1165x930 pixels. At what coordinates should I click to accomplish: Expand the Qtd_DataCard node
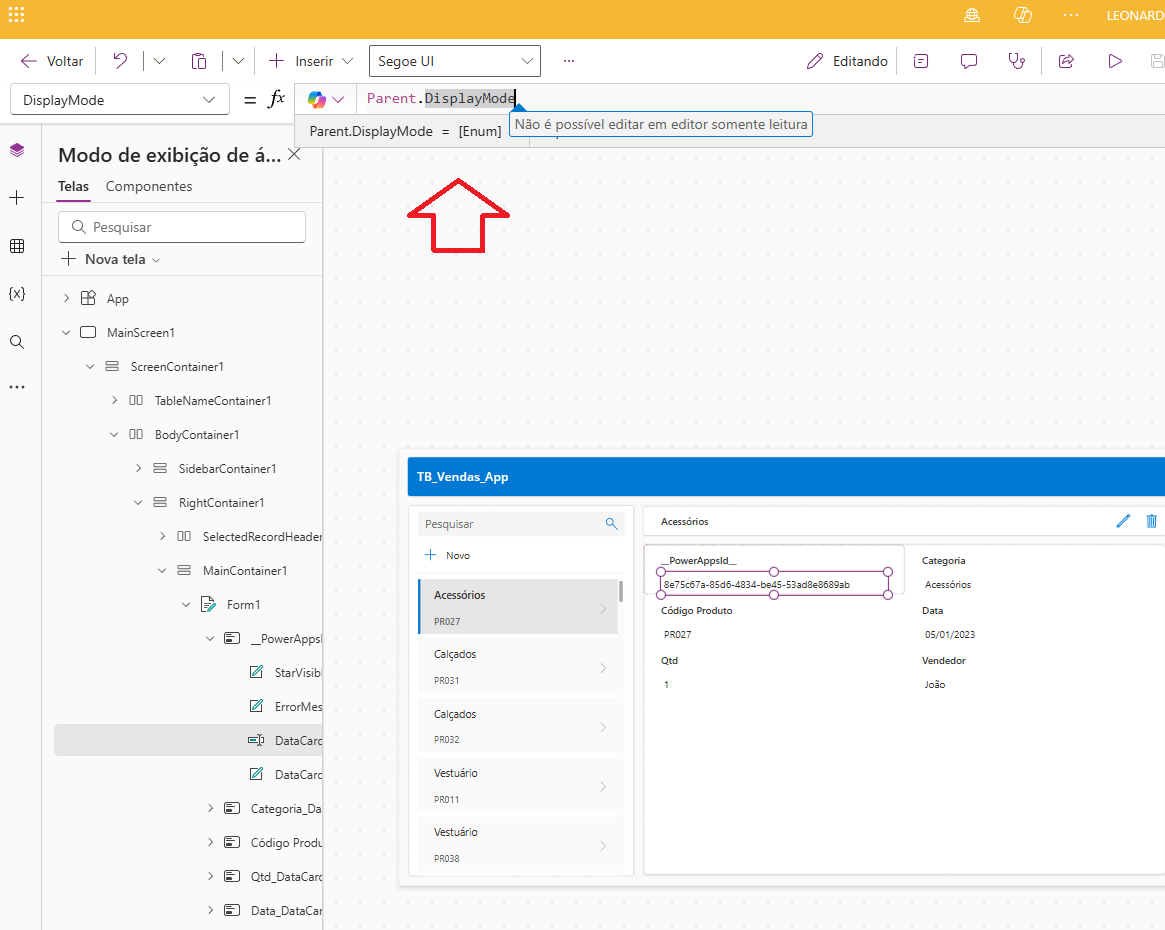(210, 877)
